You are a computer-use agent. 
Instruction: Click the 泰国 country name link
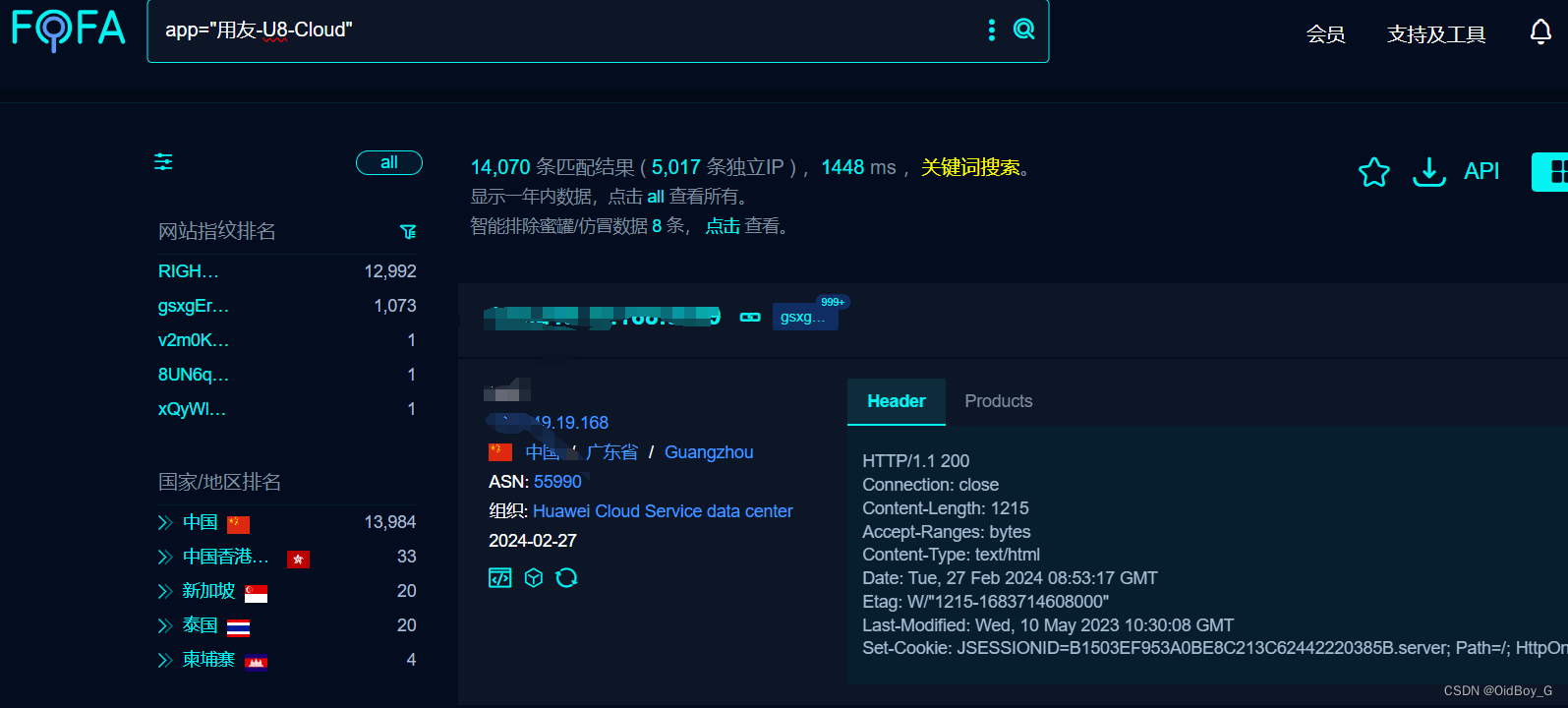coord(201,625)
